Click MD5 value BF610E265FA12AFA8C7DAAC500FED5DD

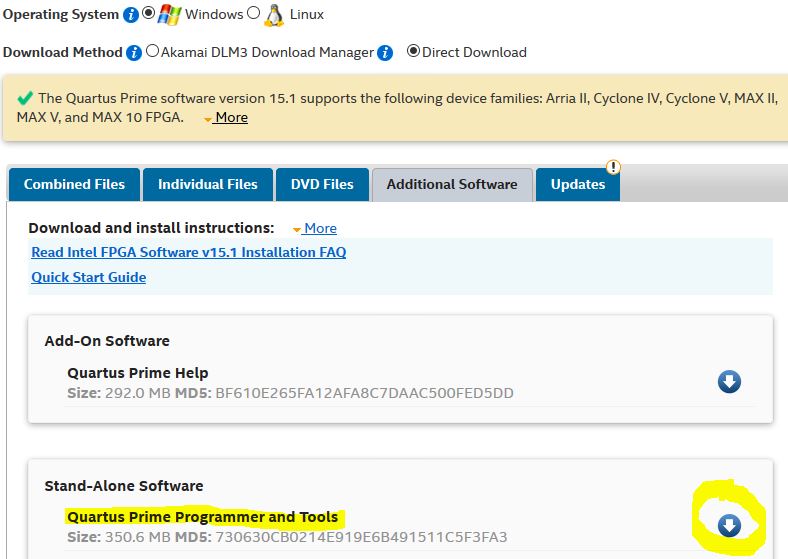(364, 393)
